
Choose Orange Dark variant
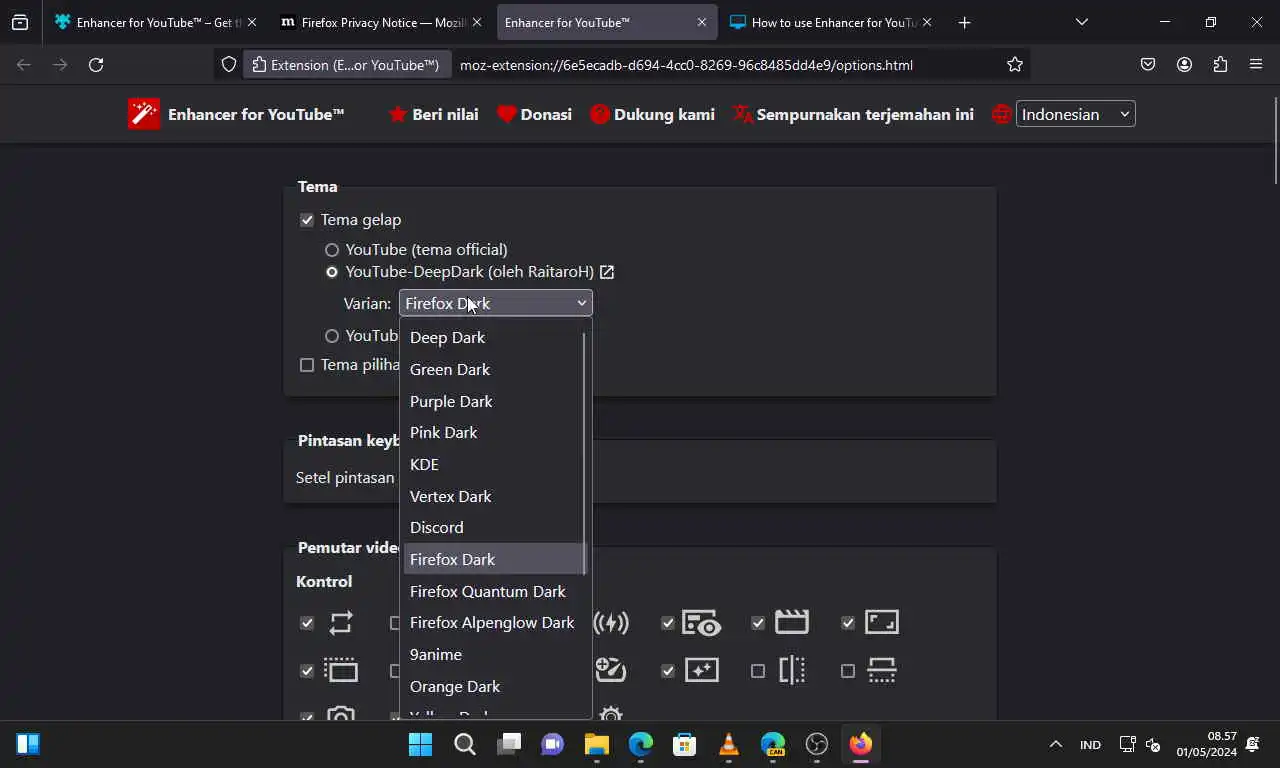pyautogui.click(x=494, y=686)
